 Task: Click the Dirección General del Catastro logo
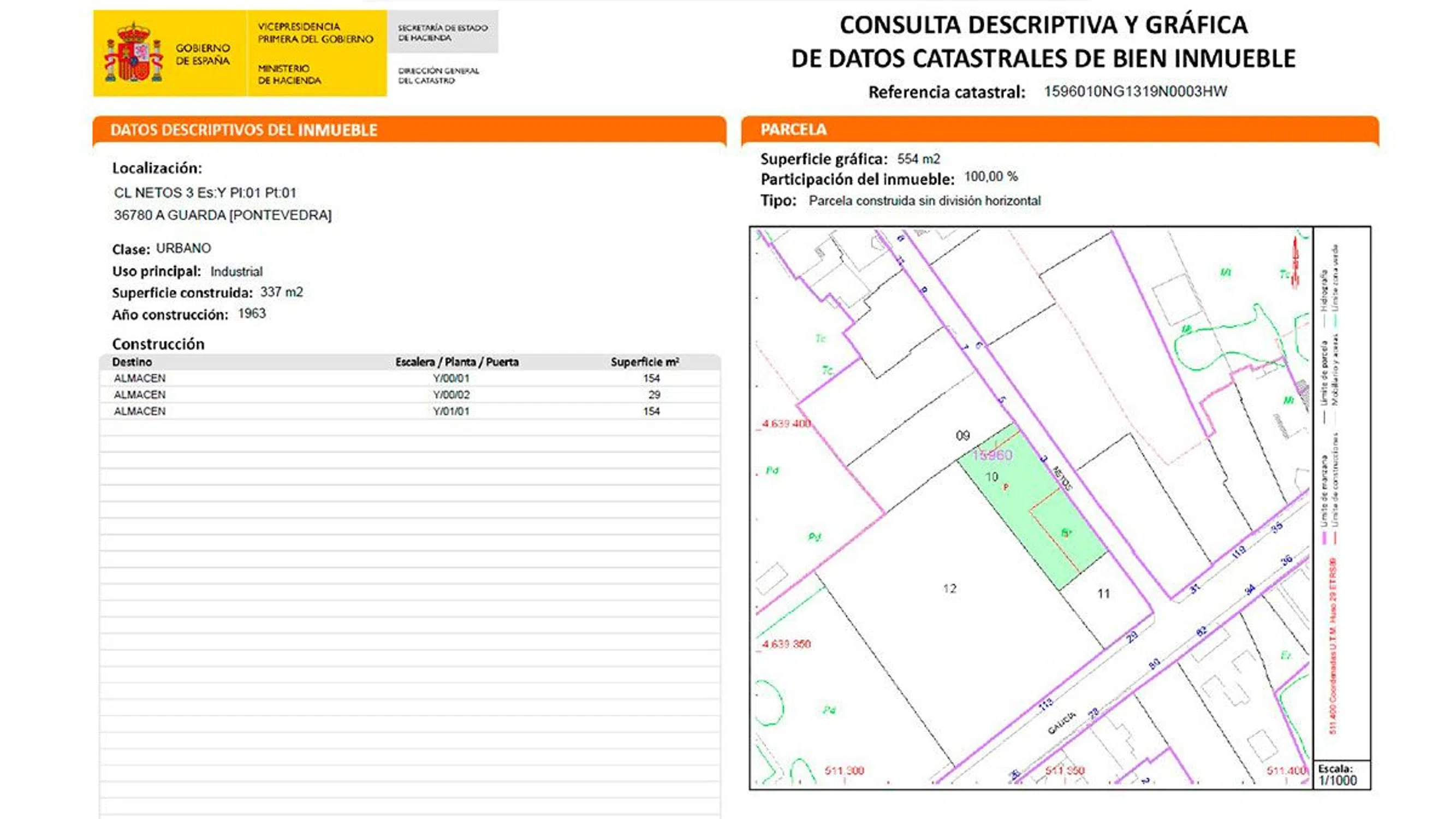tap(438, 75)
